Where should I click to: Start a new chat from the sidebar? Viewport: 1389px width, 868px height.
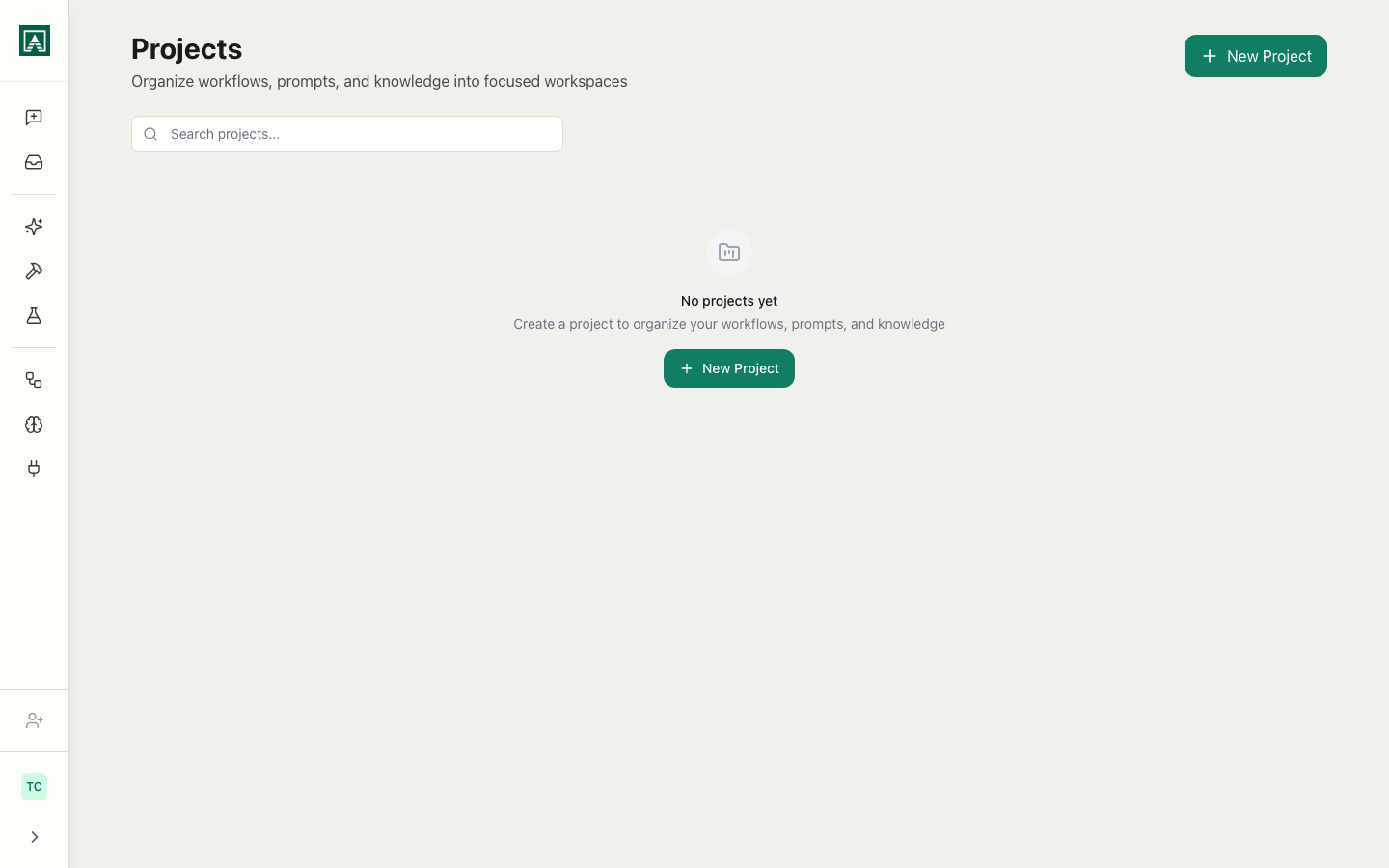(34, 118)
